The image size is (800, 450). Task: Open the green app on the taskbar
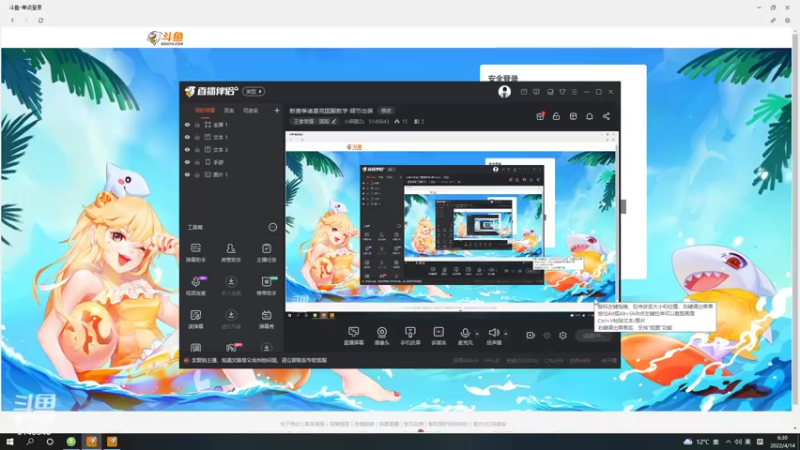pyautogui.click(x=71, y=441)
